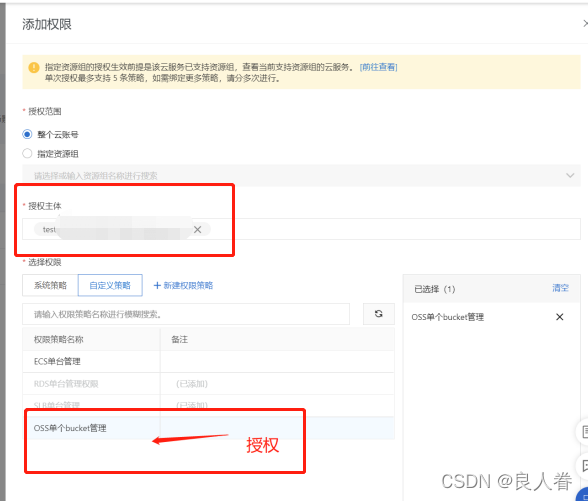Click the (已添加) note on the RDS row

point(192,384)
